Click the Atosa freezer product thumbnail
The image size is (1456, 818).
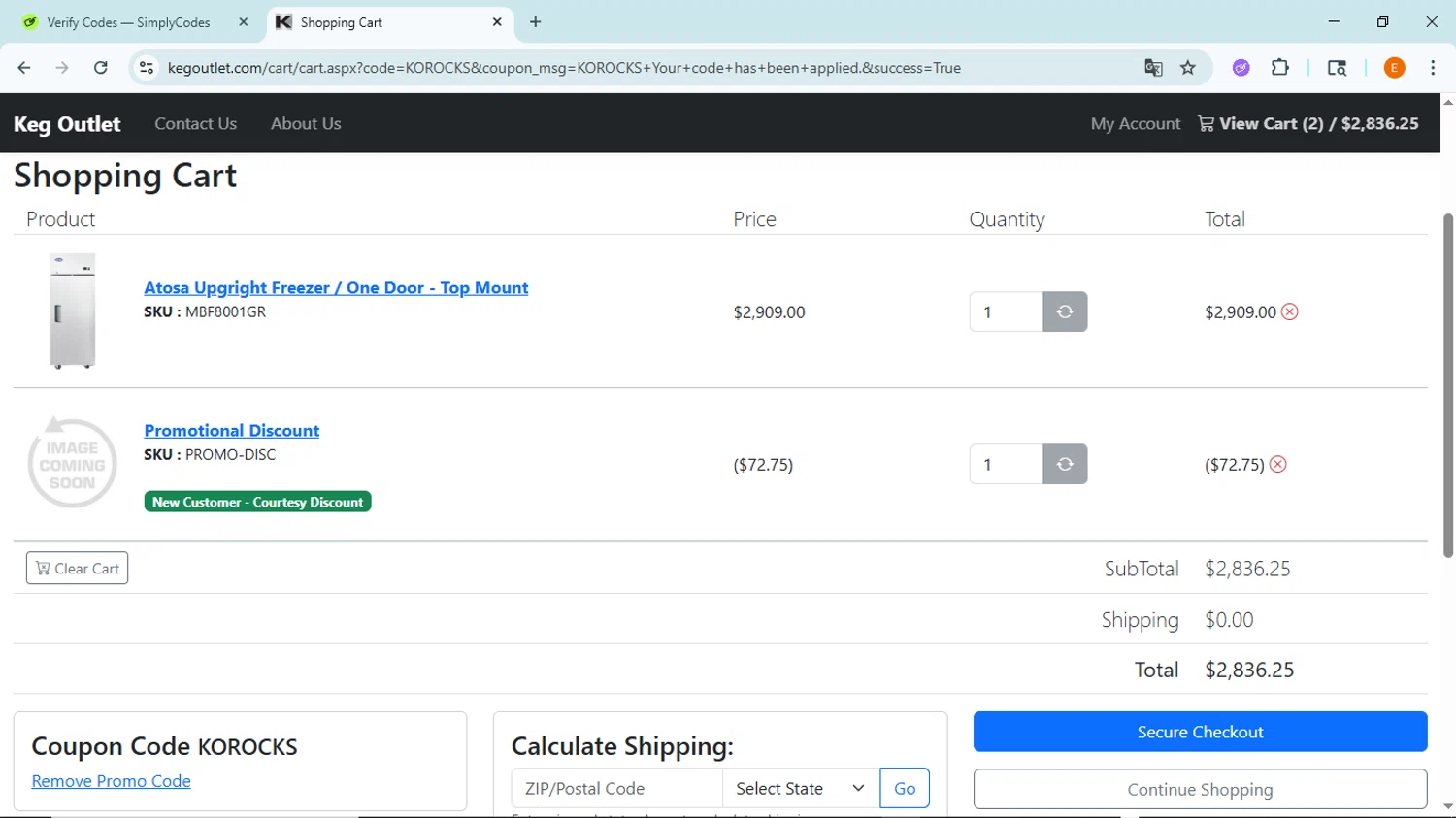[73, 311]
